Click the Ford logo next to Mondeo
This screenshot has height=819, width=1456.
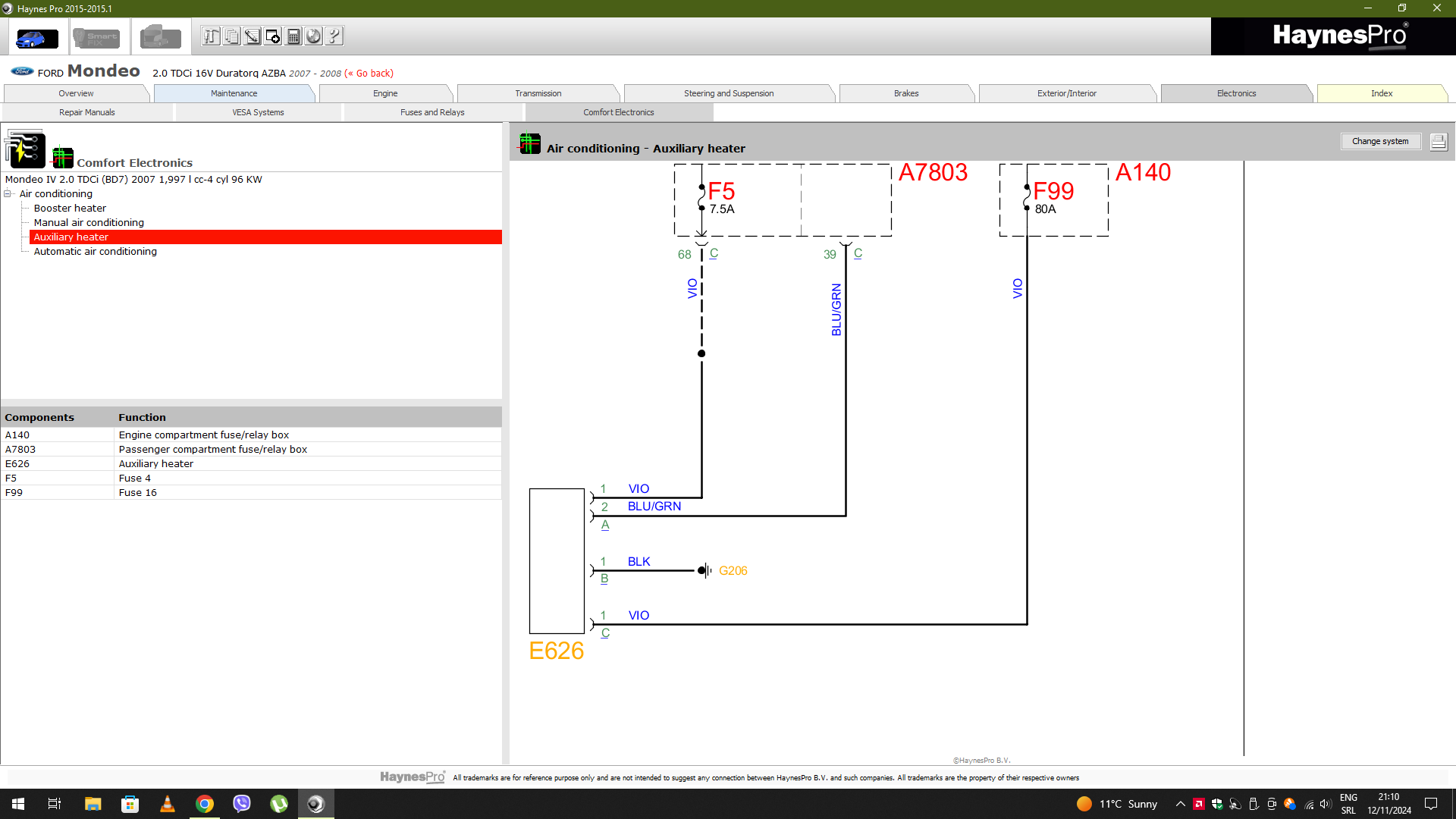[x=21, y=71]
